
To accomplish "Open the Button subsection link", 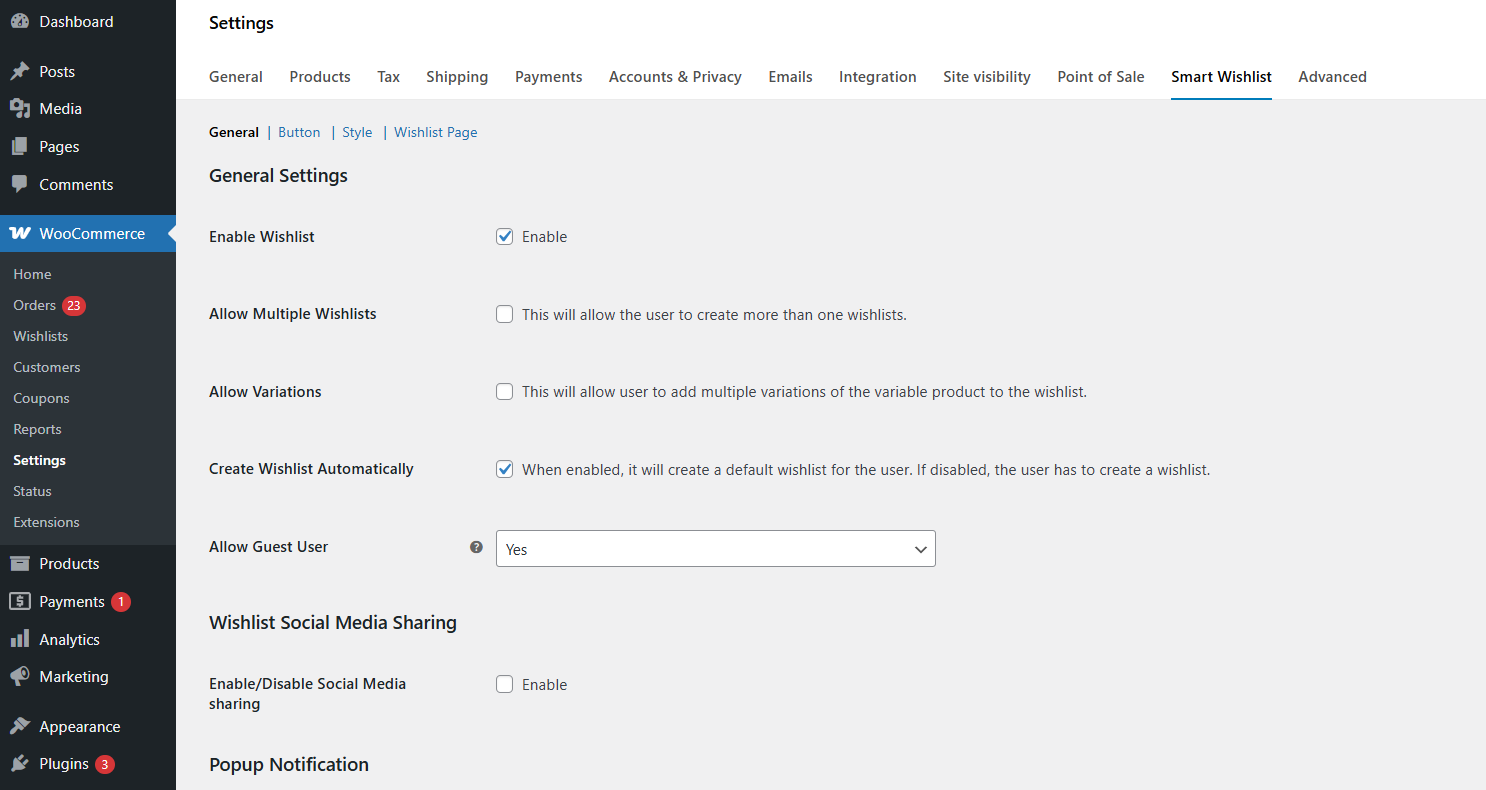I will pyautogui.click(x=299, y=132).
